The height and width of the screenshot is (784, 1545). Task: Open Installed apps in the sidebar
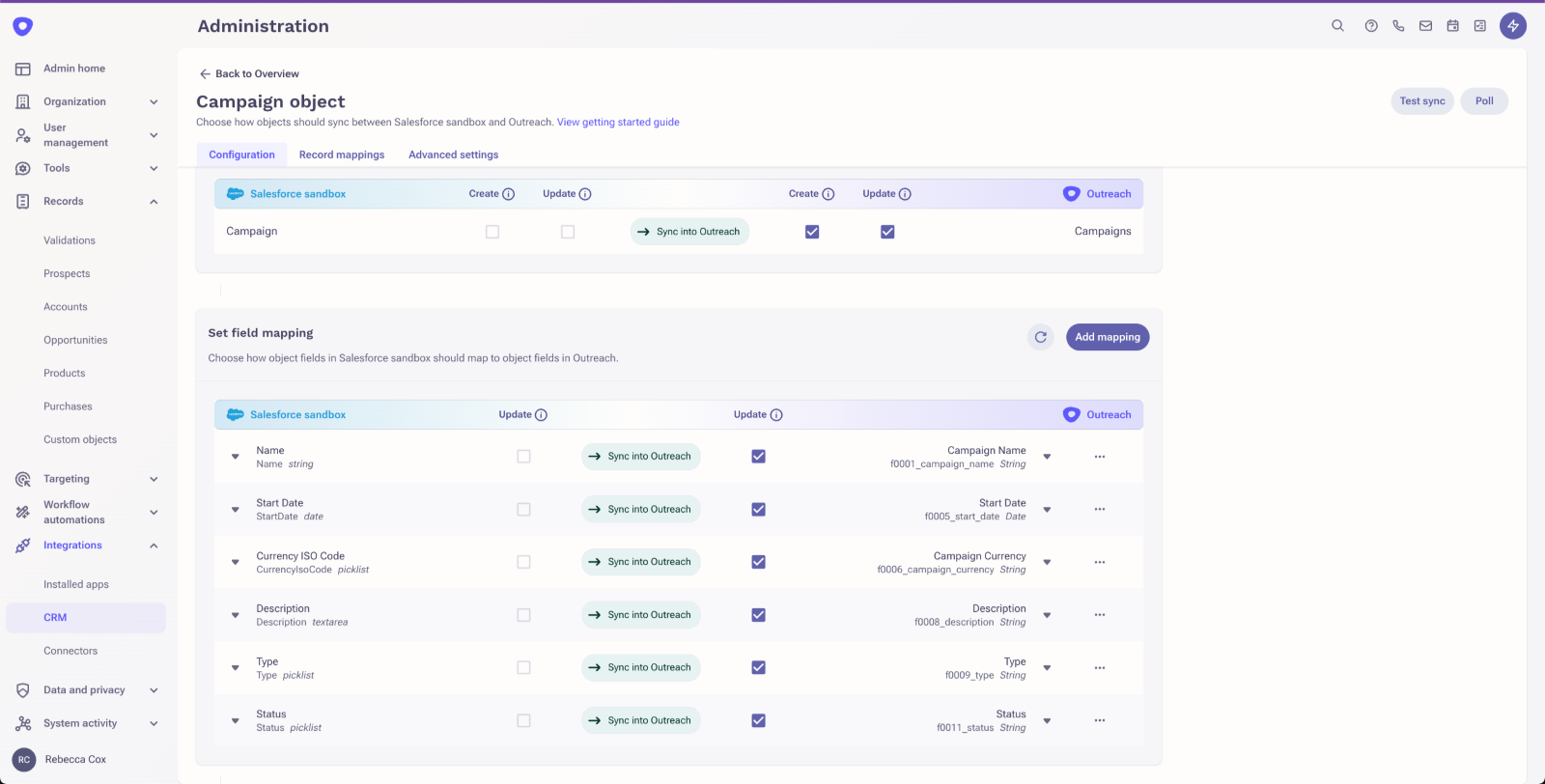pos(76,585)
